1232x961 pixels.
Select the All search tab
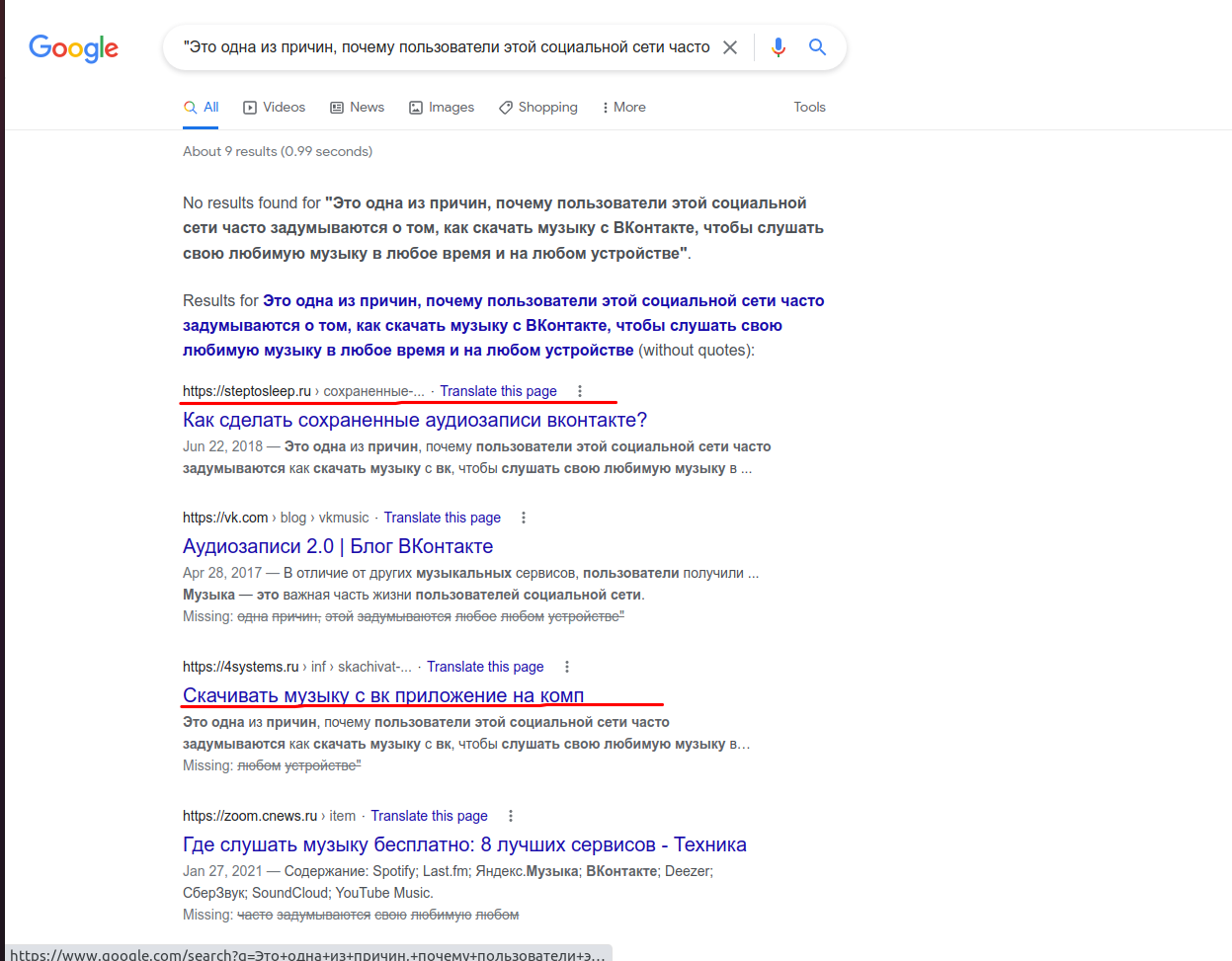tap(202, 107)
